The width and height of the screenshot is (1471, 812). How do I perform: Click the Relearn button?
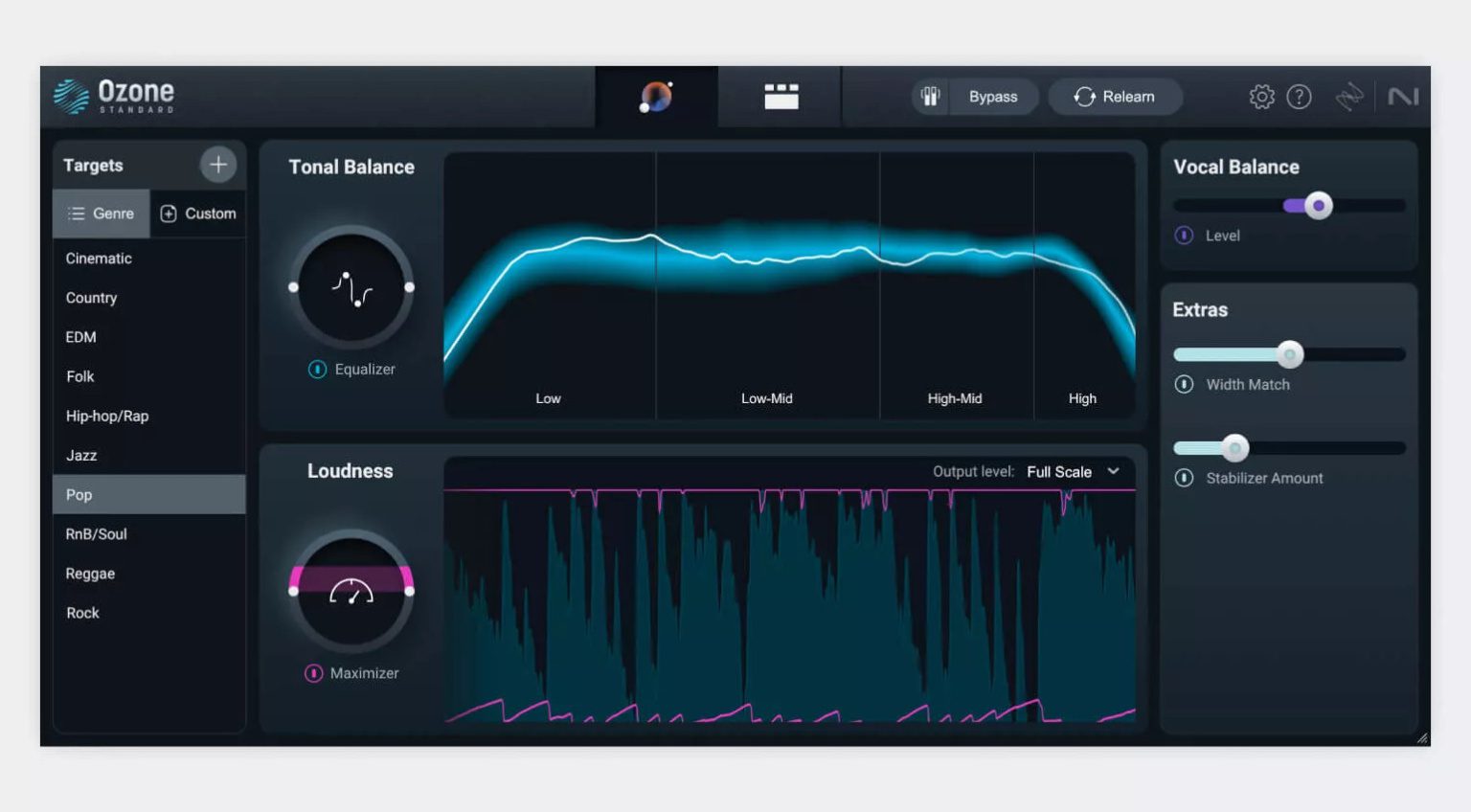1115,97
